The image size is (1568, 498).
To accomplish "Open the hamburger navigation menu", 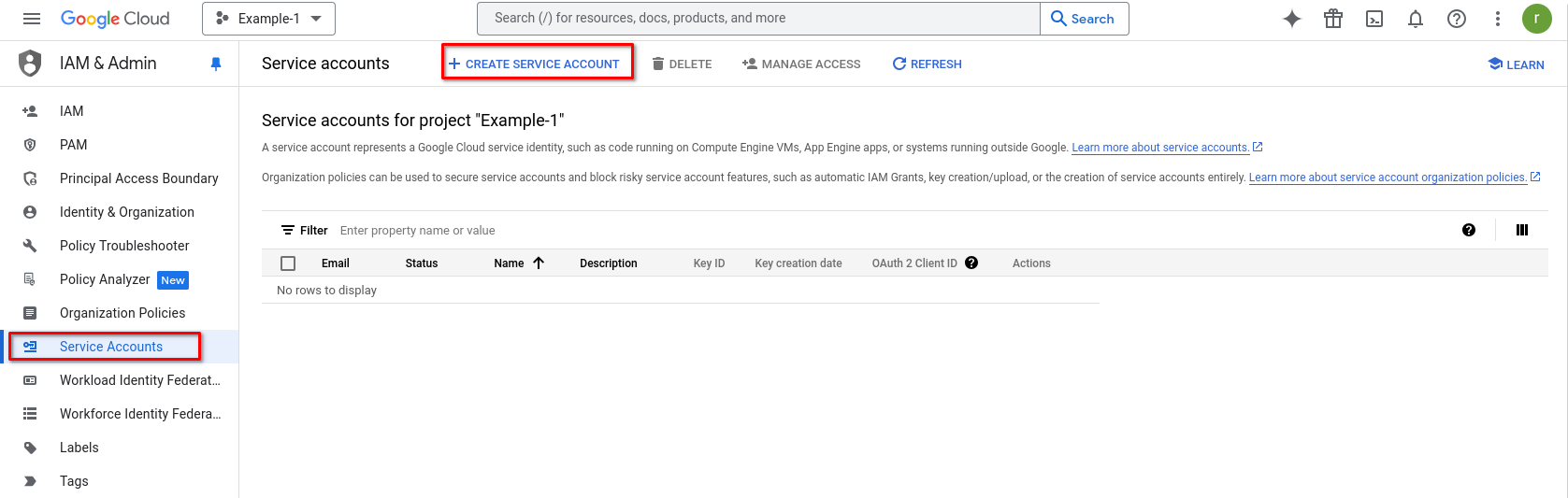I will coord(32,19).
